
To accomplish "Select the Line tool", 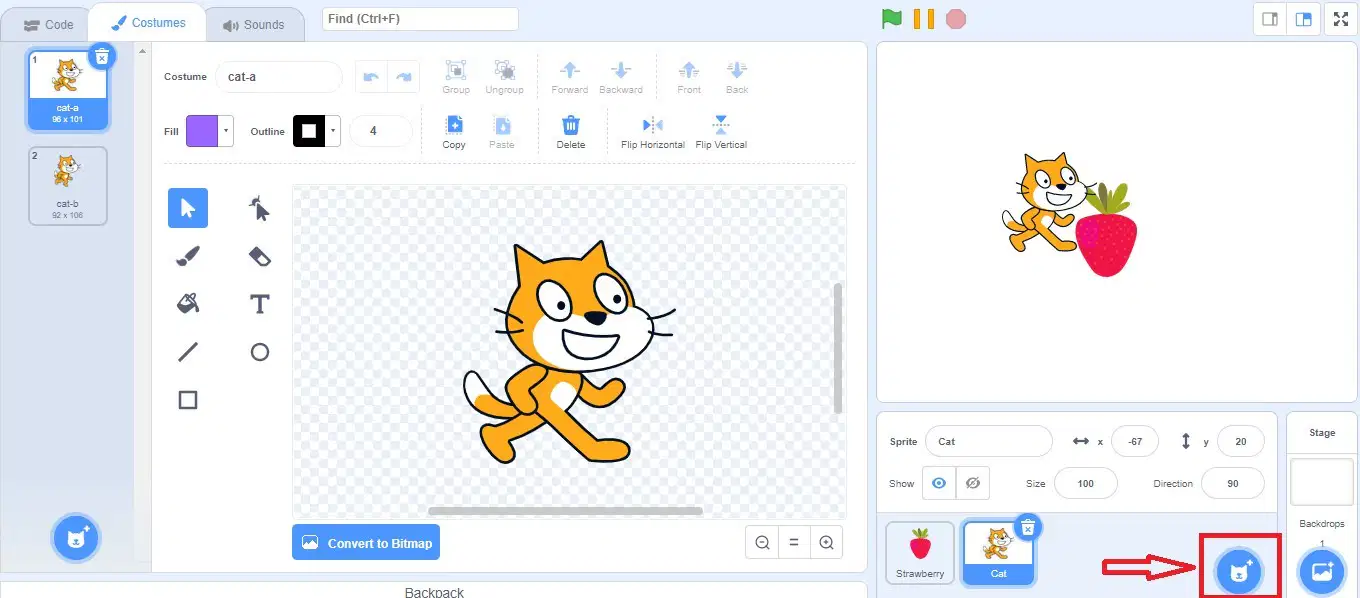I will 188,351.
